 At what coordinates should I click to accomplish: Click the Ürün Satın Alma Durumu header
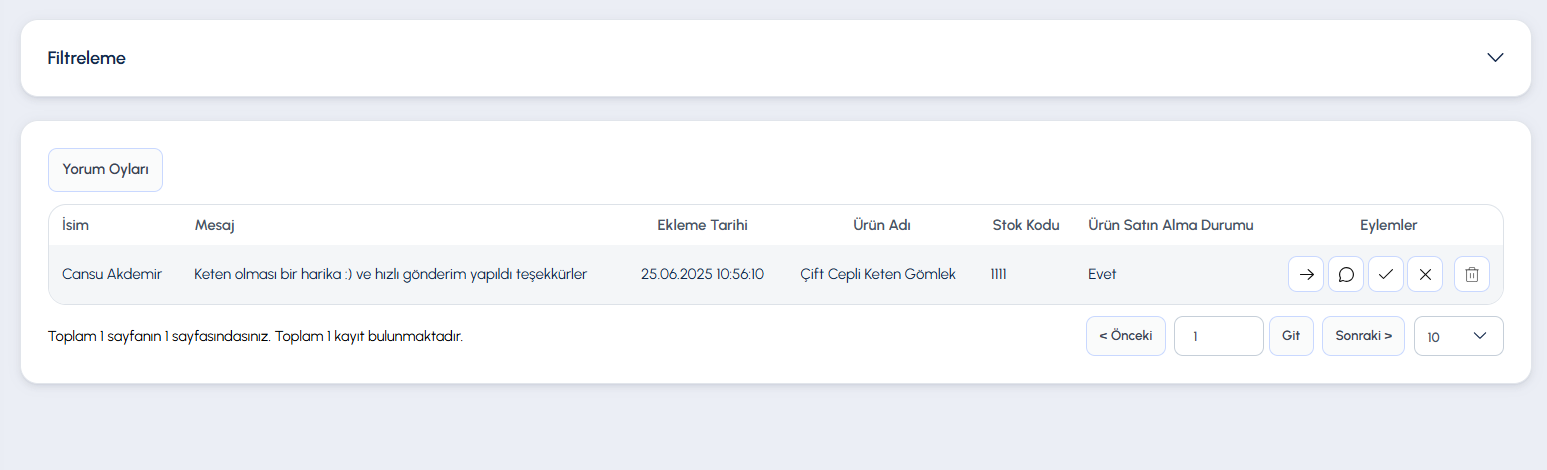(1170, 225)
